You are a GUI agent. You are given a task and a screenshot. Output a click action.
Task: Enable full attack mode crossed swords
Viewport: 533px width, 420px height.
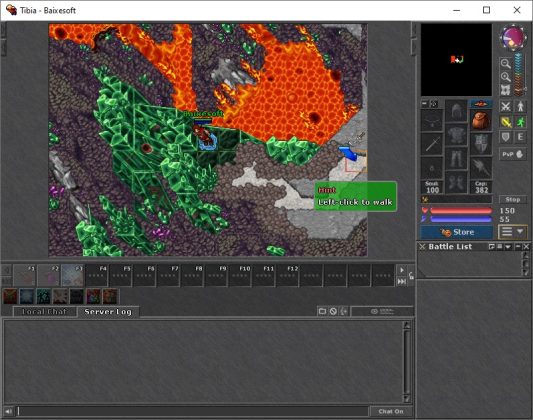tap(505, 106)
